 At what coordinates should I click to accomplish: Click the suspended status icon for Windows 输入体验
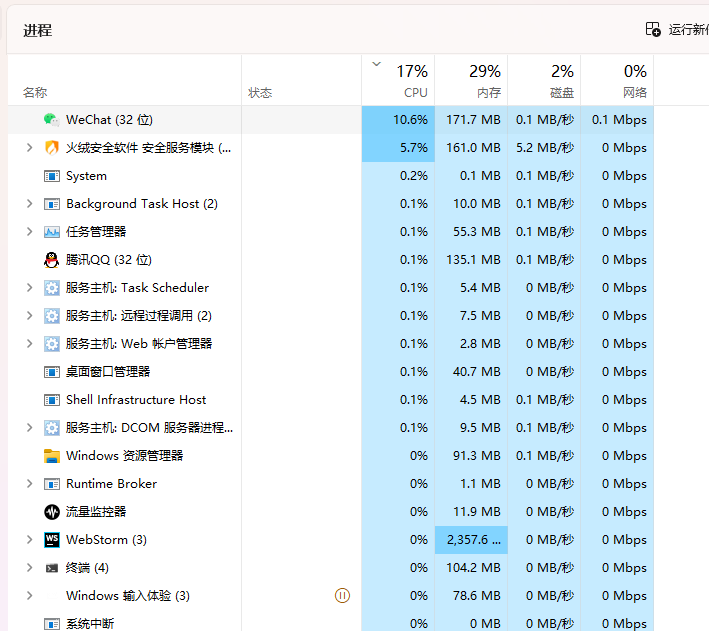(342, 596)
